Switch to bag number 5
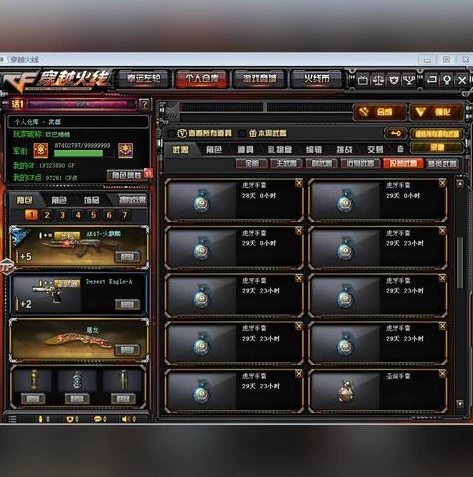 [93, 215]
